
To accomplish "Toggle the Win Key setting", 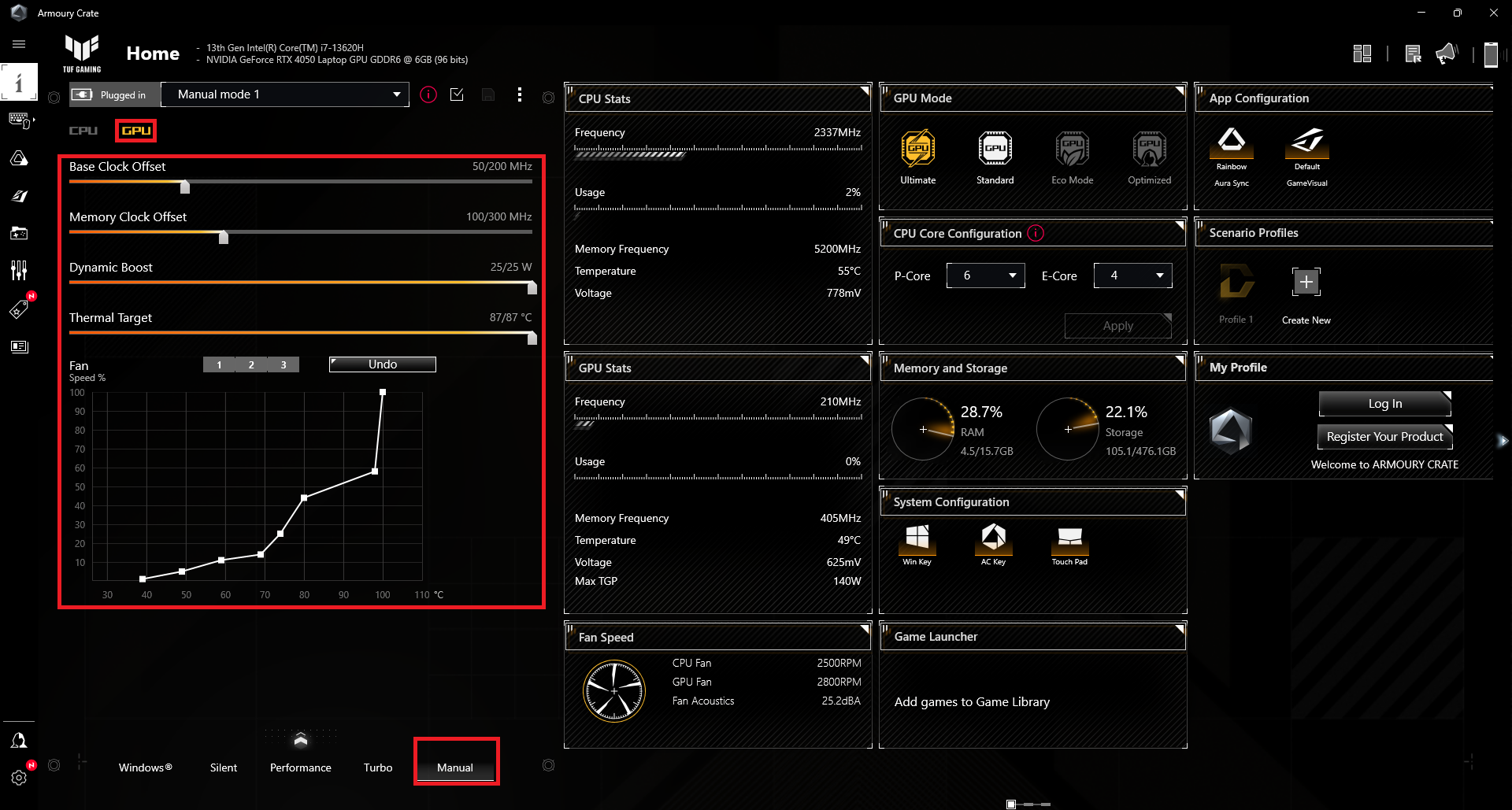I will 917,538.
